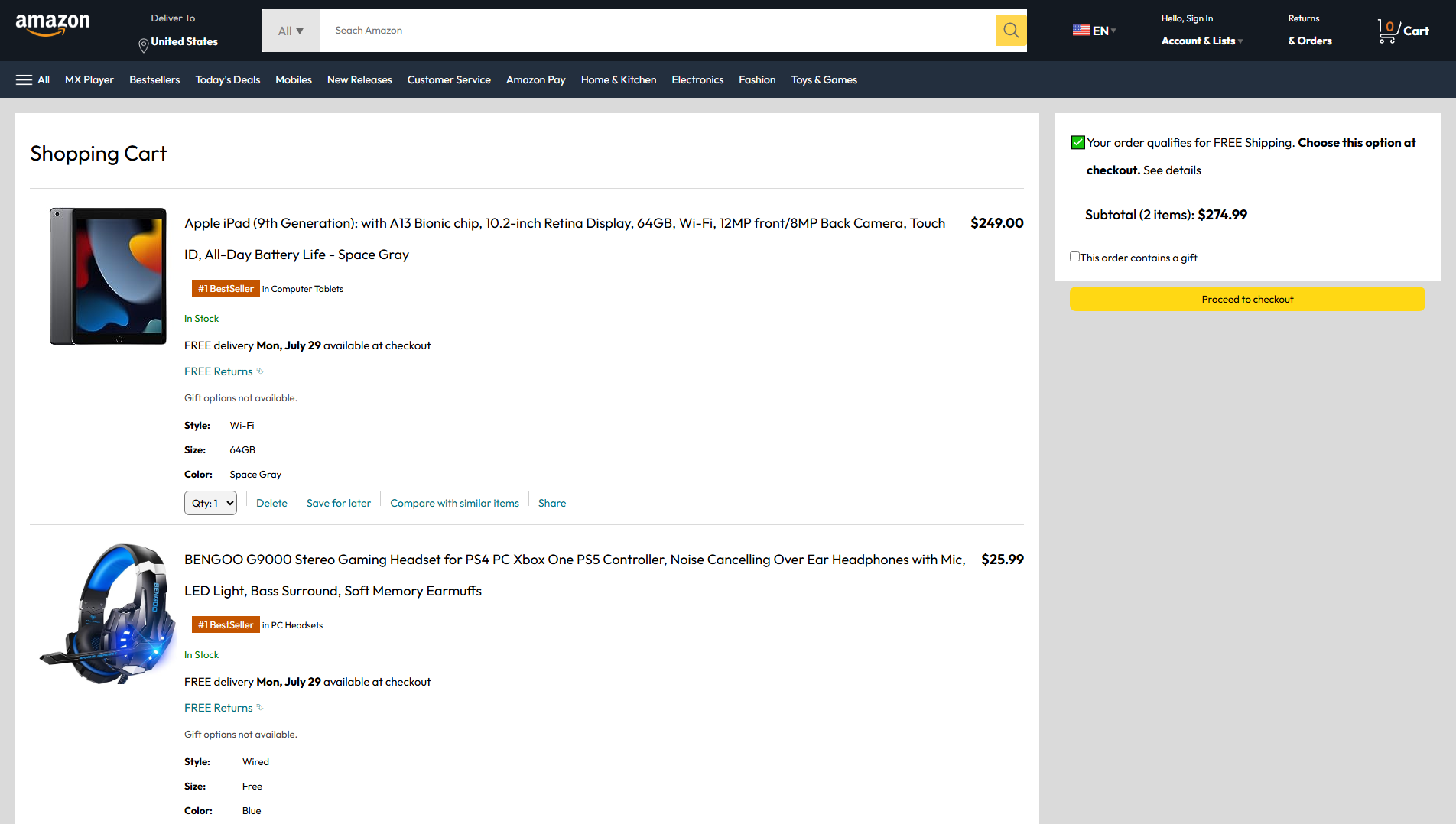The width and height of the screenshot is (1456, 824).
Task: Open the Qty: 1 dropdown for iPad
Action: [x=210, y=503]
